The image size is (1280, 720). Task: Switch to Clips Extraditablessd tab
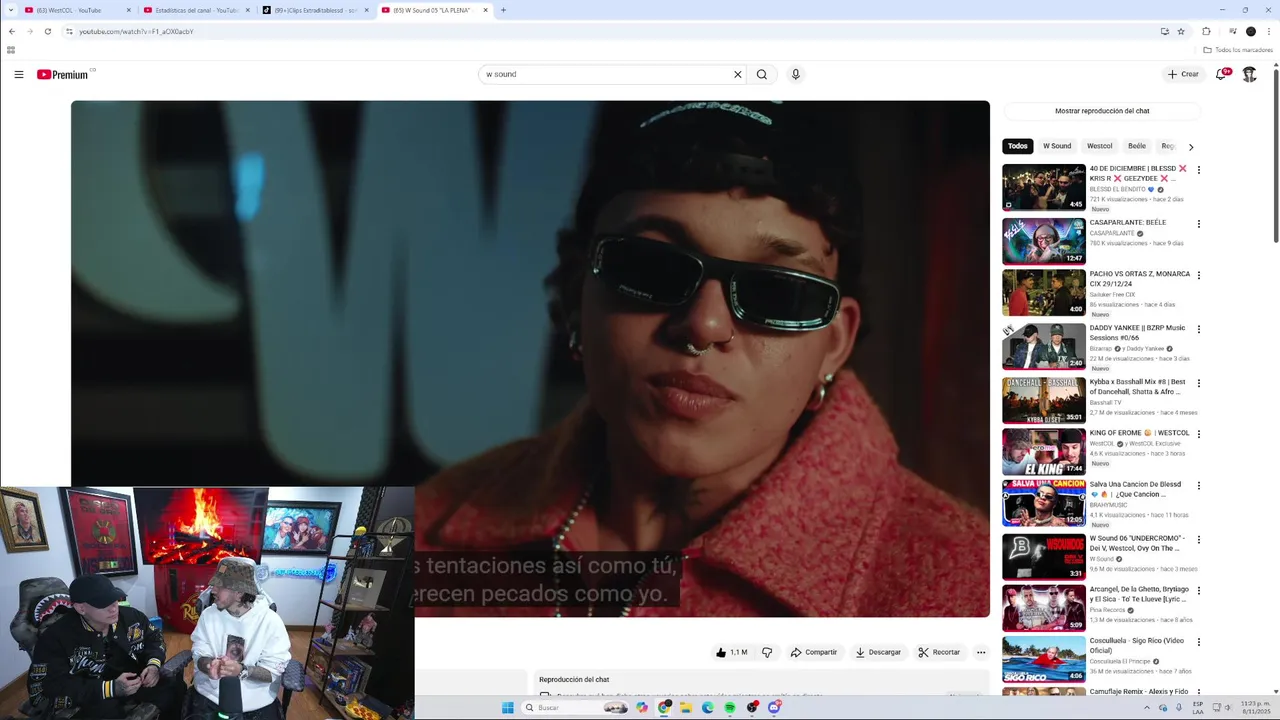click(x=316, y=10)
